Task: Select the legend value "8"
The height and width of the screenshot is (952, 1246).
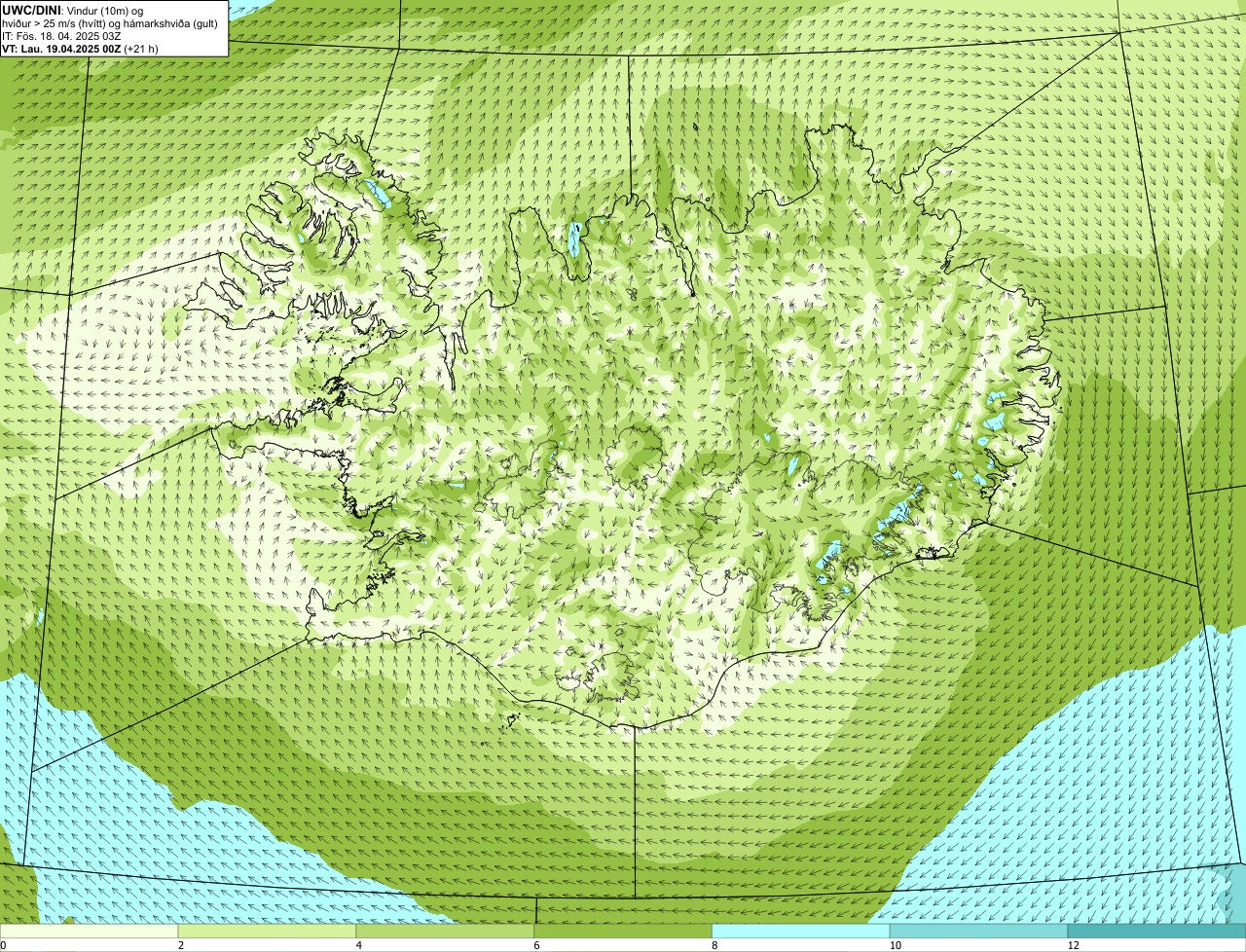Action: point(715,945)
